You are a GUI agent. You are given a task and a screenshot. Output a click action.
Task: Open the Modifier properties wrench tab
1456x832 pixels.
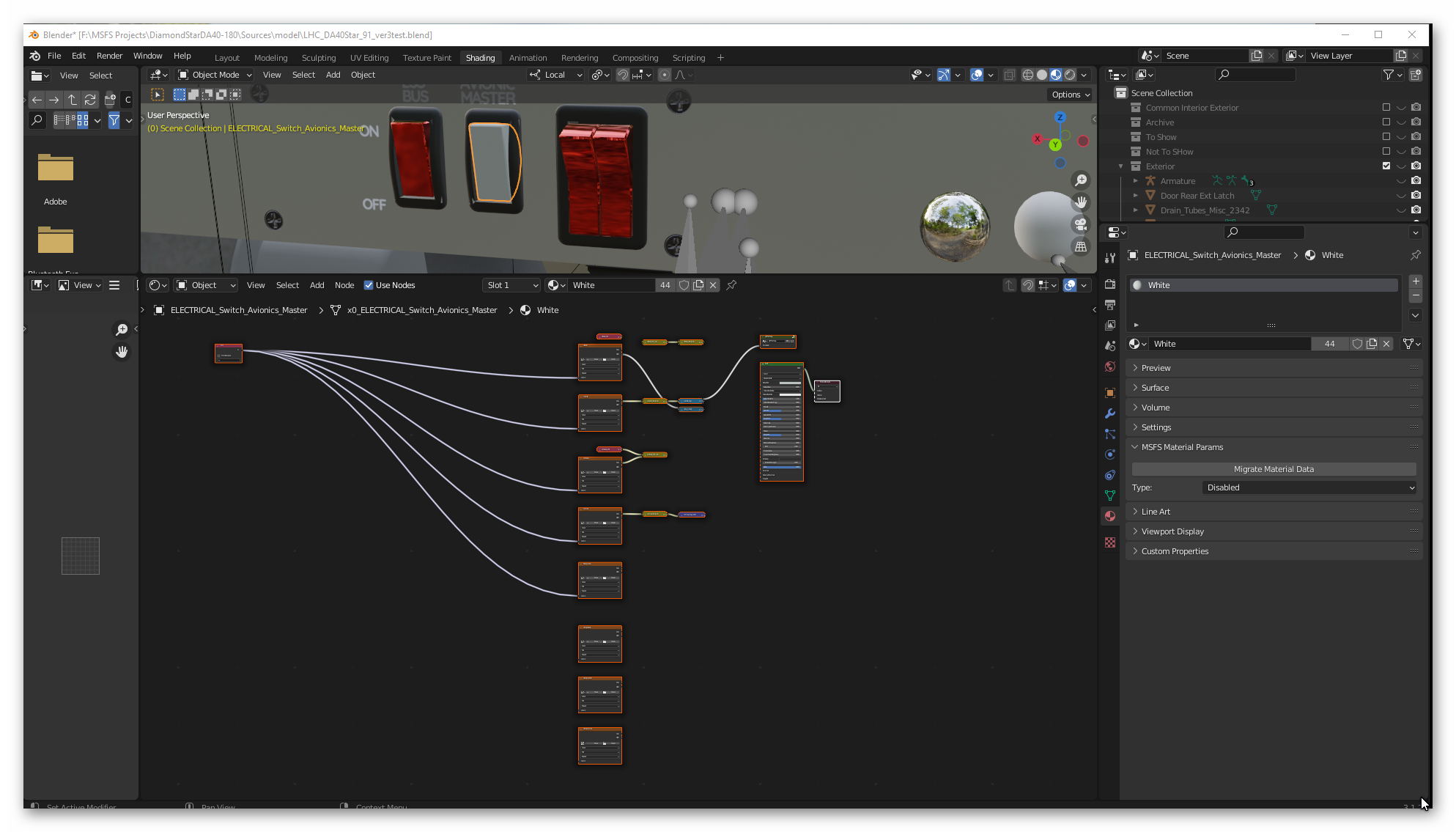pyautogui.click(x=1110, y=413)
